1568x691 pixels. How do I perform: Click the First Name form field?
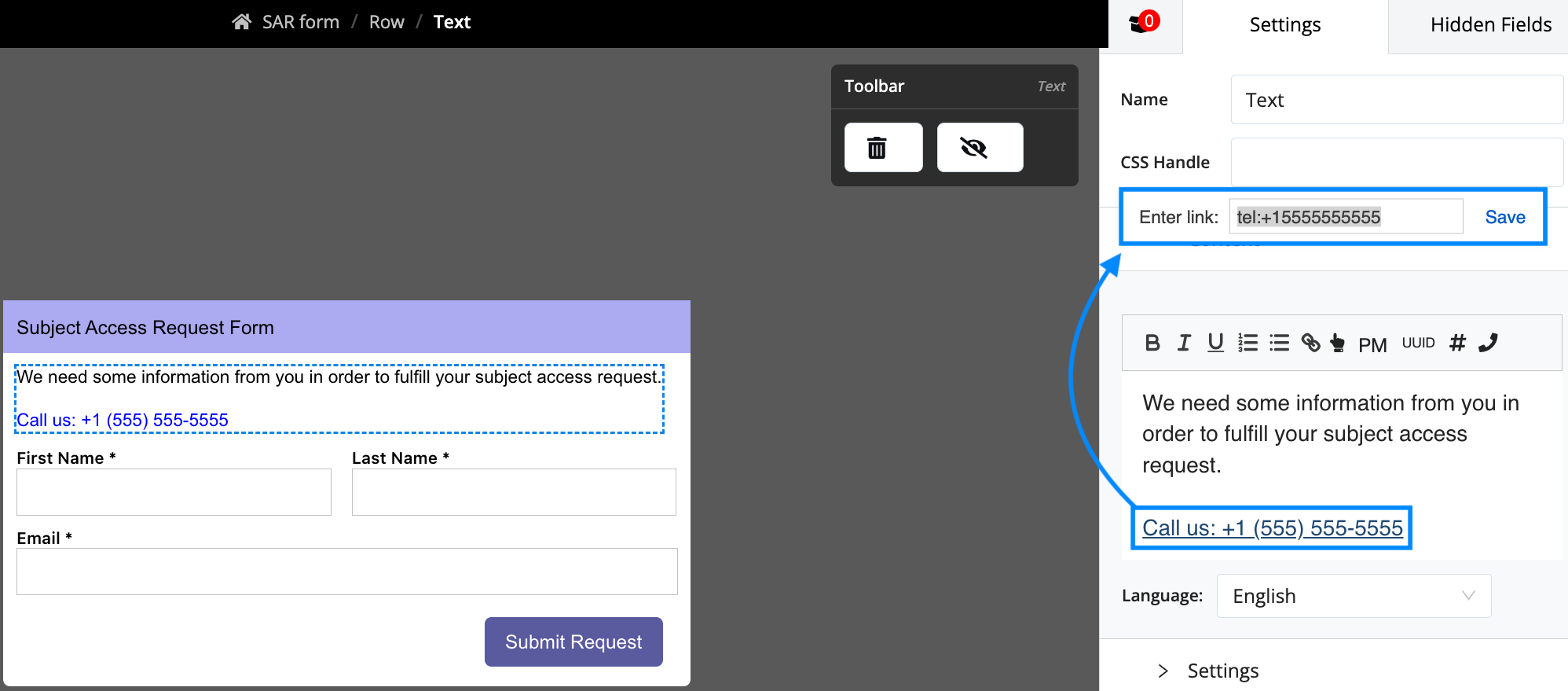tap(174, 492)
